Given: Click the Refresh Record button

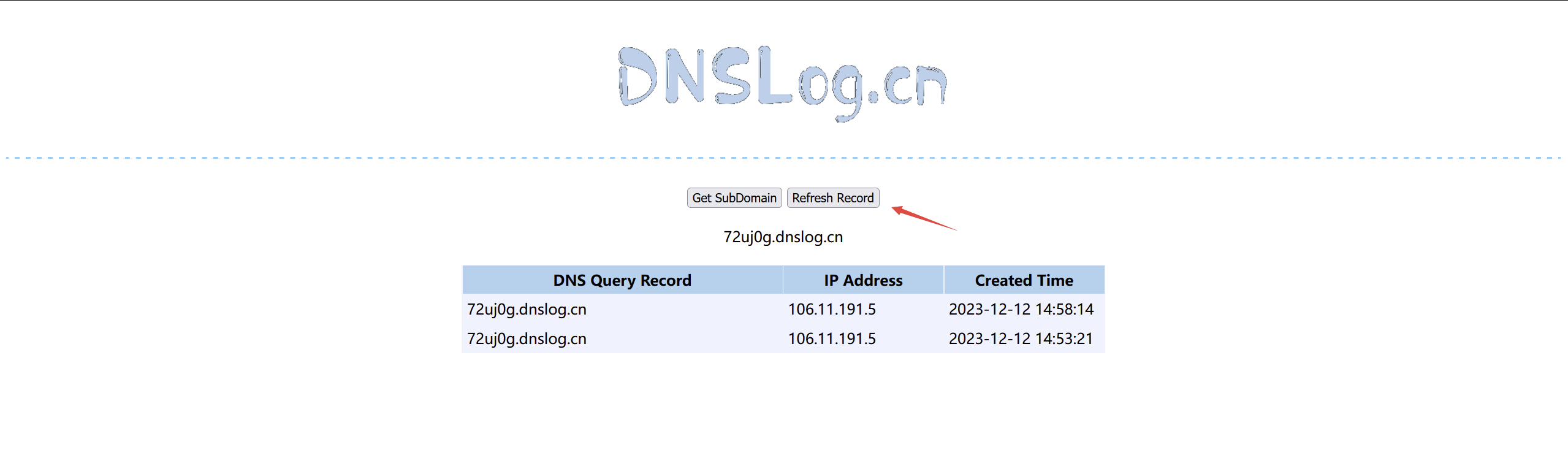Looking at the screenshot, I should coord(832,198).
